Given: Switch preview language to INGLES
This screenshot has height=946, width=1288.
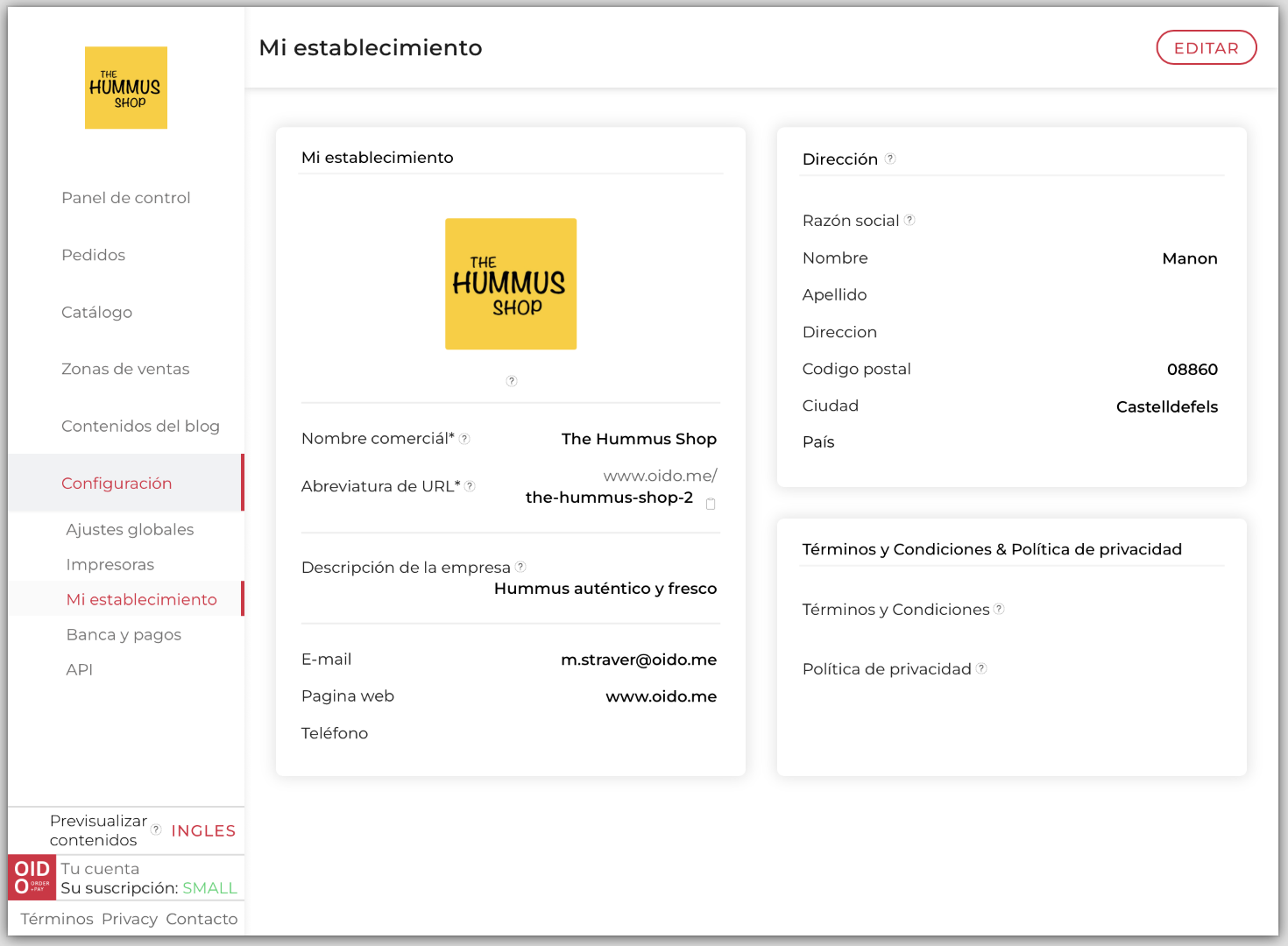Looking at the screenshot, I should tap(203, 830).
